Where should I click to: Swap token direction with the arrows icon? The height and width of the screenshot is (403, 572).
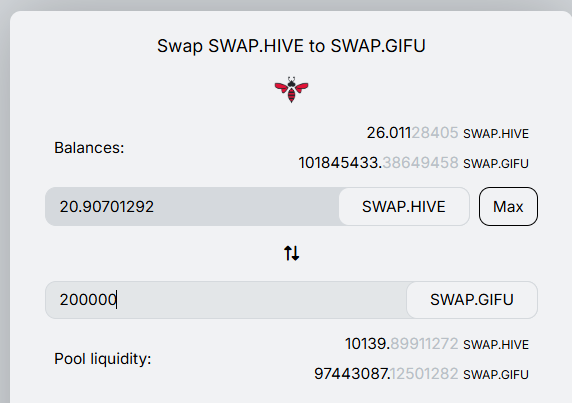click(x=291, y=253)
